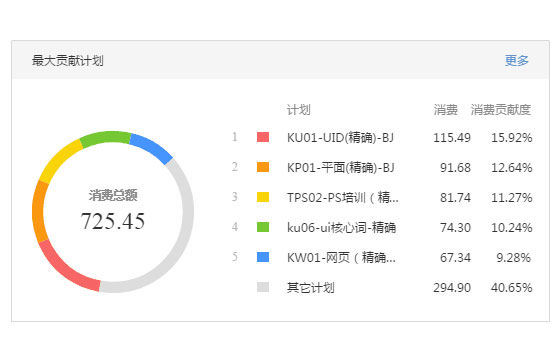Select plan KP01-平面(精确)-BJ
560x360 pixels.
tap(340, 168)
